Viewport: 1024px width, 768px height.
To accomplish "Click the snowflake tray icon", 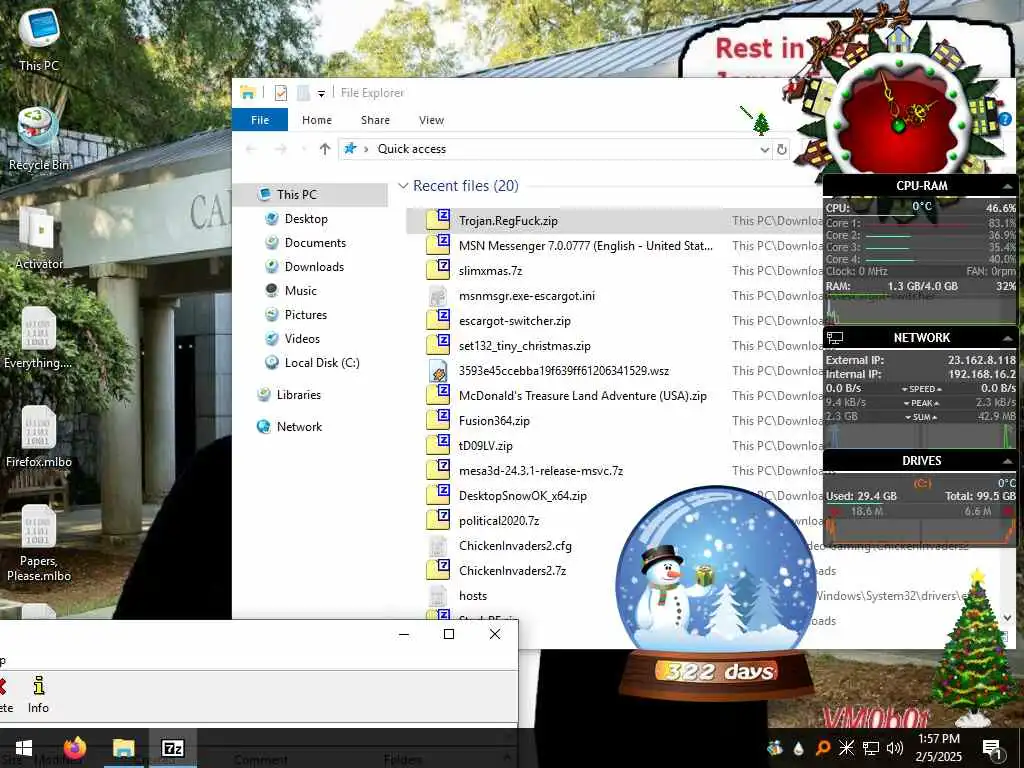I will (x=846, y=748).
